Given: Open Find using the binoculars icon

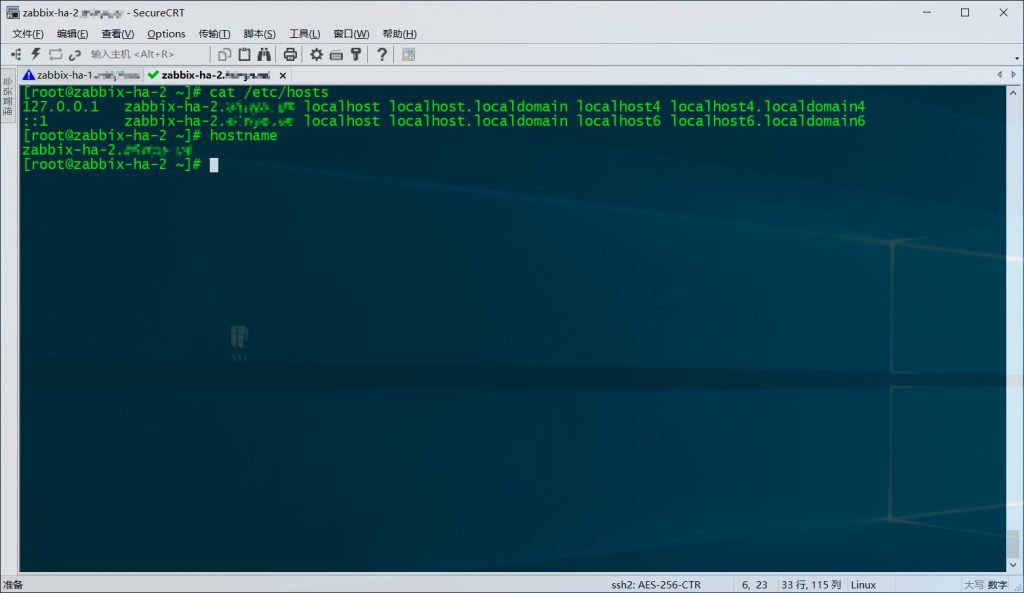Looking at the screenshot, I should [x=264, y=54].
